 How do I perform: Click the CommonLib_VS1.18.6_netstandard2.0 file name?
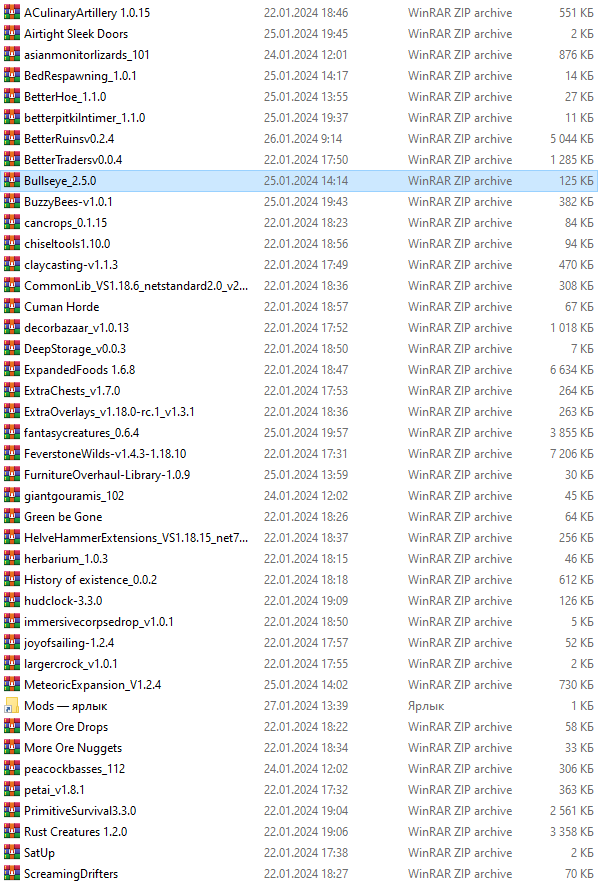[136, 286]
